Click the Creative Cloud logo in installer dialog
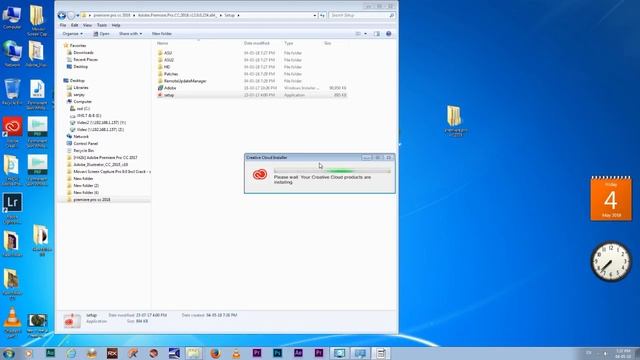The width and height of the screenshot is (640, 360). coord(260,175)
